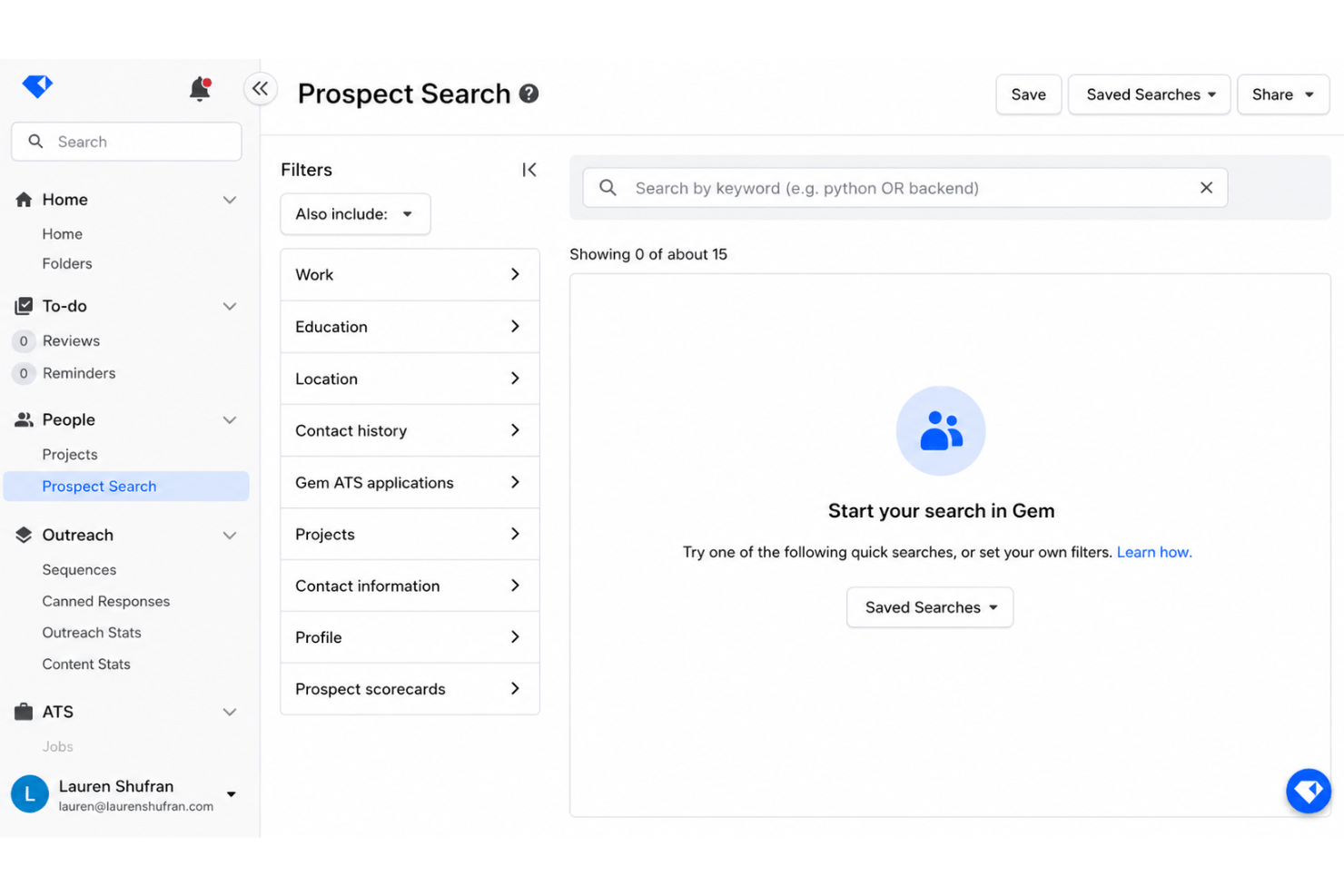Click help question mark next to Prospect Search

(x=529, y=94)
